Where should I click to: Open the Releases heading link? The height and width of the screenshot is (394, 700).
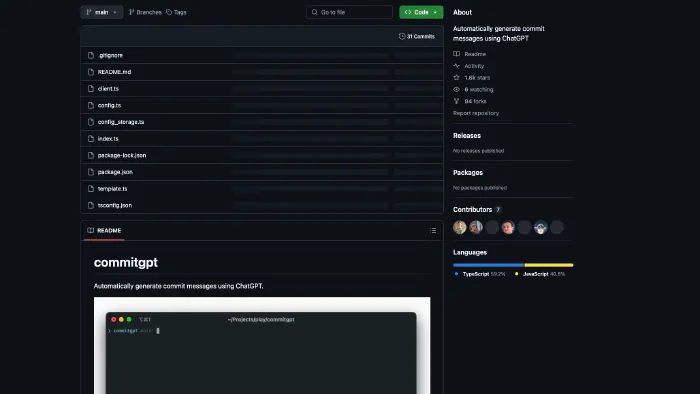pyautogui.click(x=467, y=136)
